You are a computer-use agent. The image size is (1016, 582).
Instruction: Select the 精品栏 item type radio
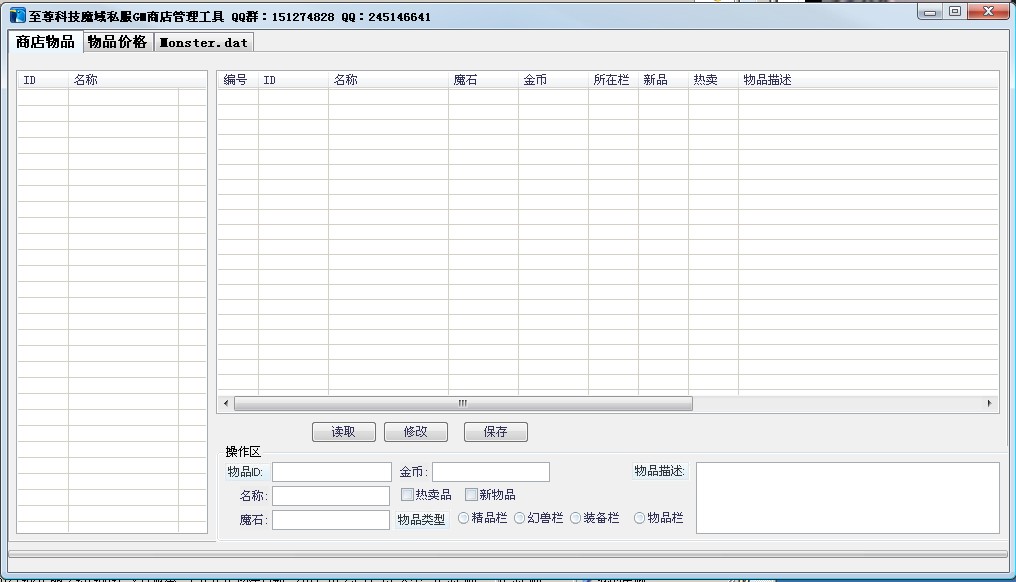coord(462,518)
